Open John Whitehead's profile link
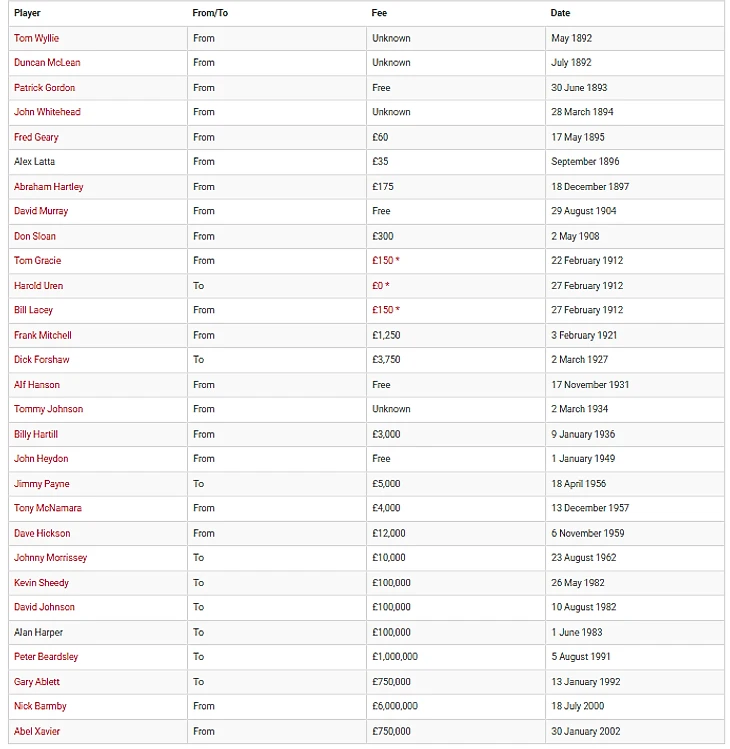Viewport: 730px width, 749px height. (x=47, y=112)
